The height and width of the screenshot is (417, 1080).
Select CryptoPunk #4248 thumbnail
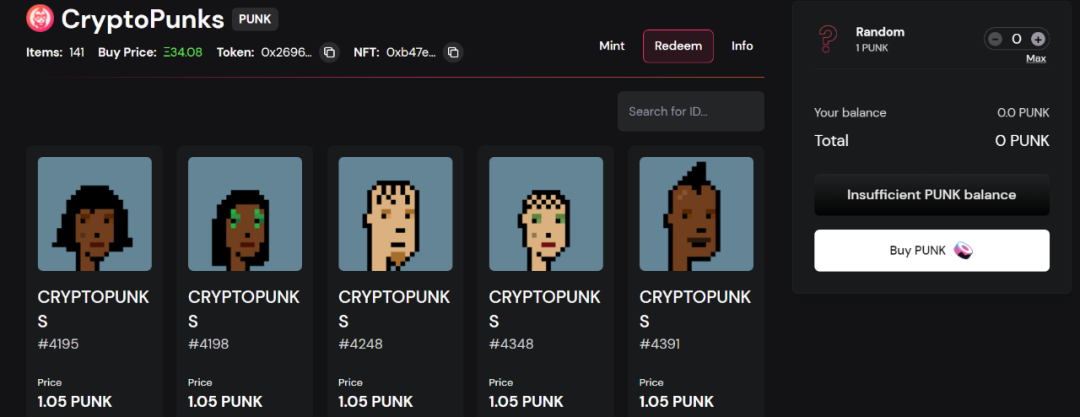pos(395,214)
